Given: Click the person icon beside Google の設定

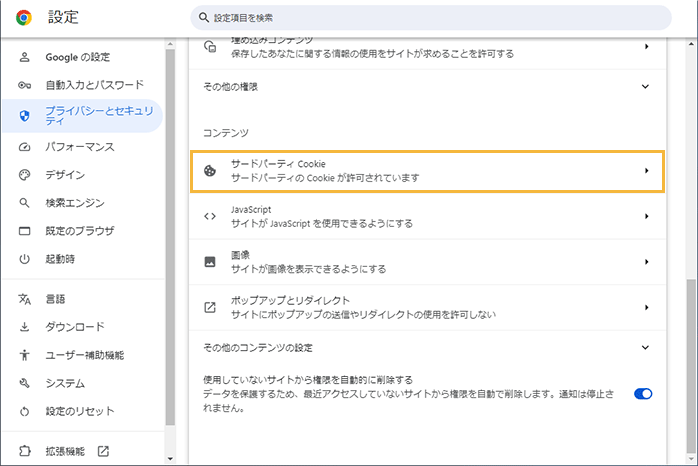Looking at the screenshot, I should 24,57.
